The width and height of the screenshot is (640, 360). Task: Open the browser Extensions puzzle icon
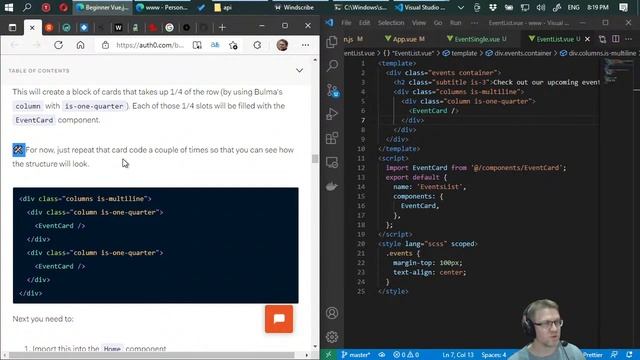(x=257, y=45)
